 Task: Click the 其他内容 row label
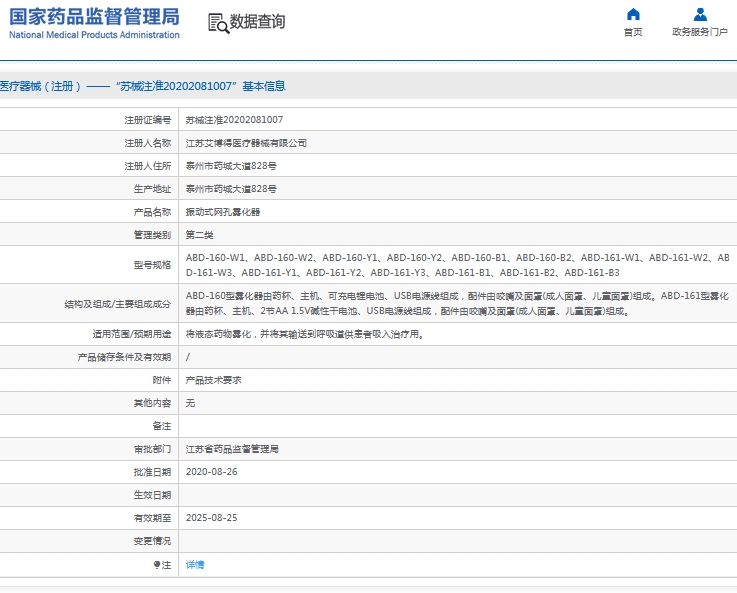pos(152,403)
